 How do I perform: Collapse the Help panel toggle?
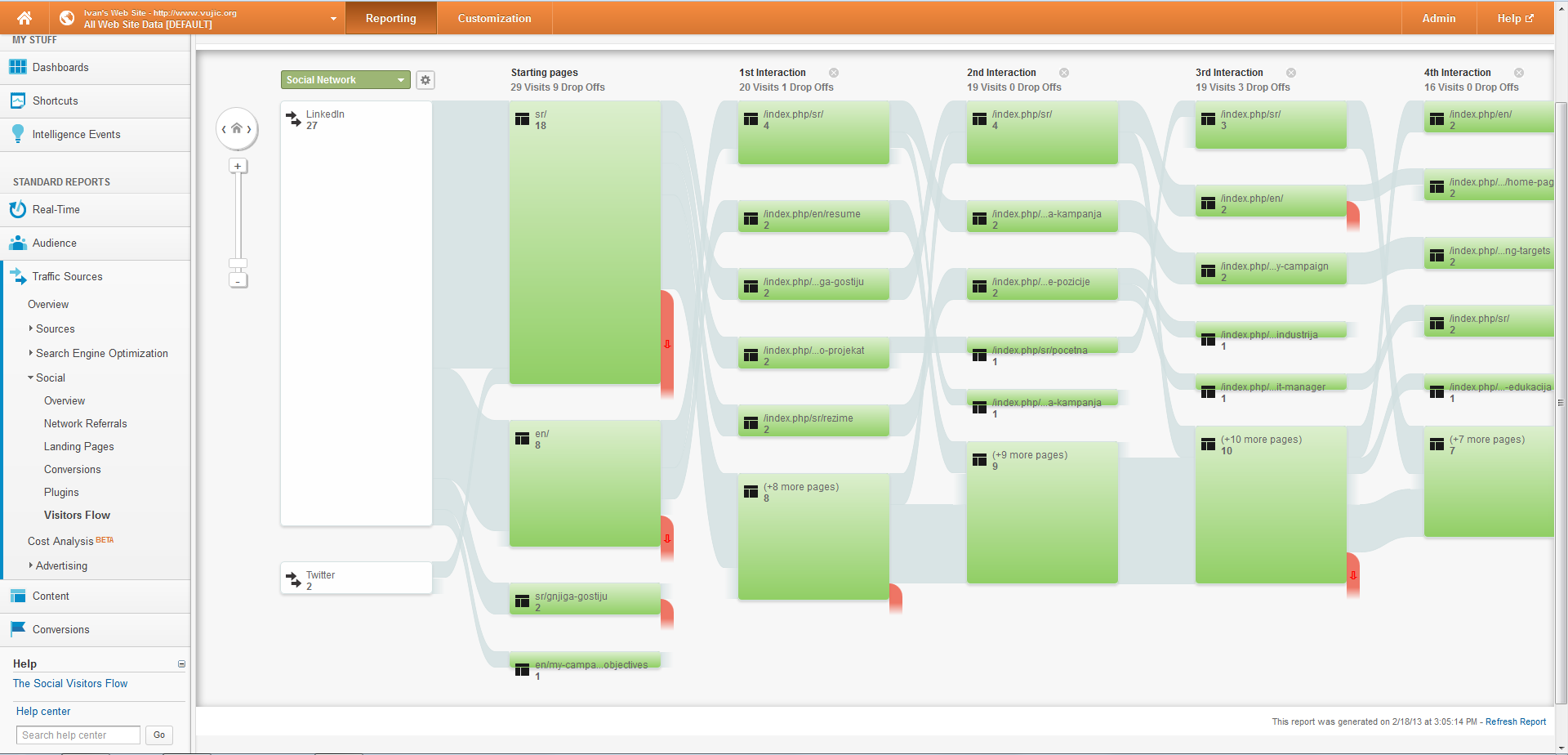tap(181, 664)
